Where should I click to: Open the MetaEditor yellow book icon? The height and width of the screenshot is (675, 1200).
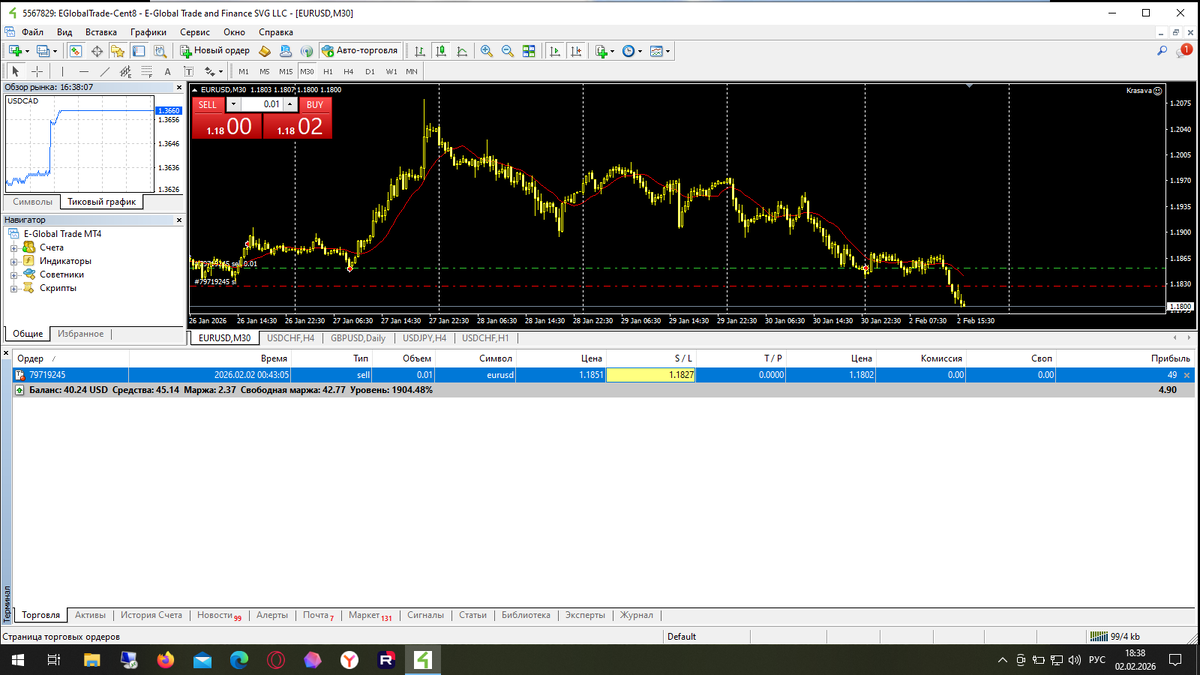coord(265,50)
